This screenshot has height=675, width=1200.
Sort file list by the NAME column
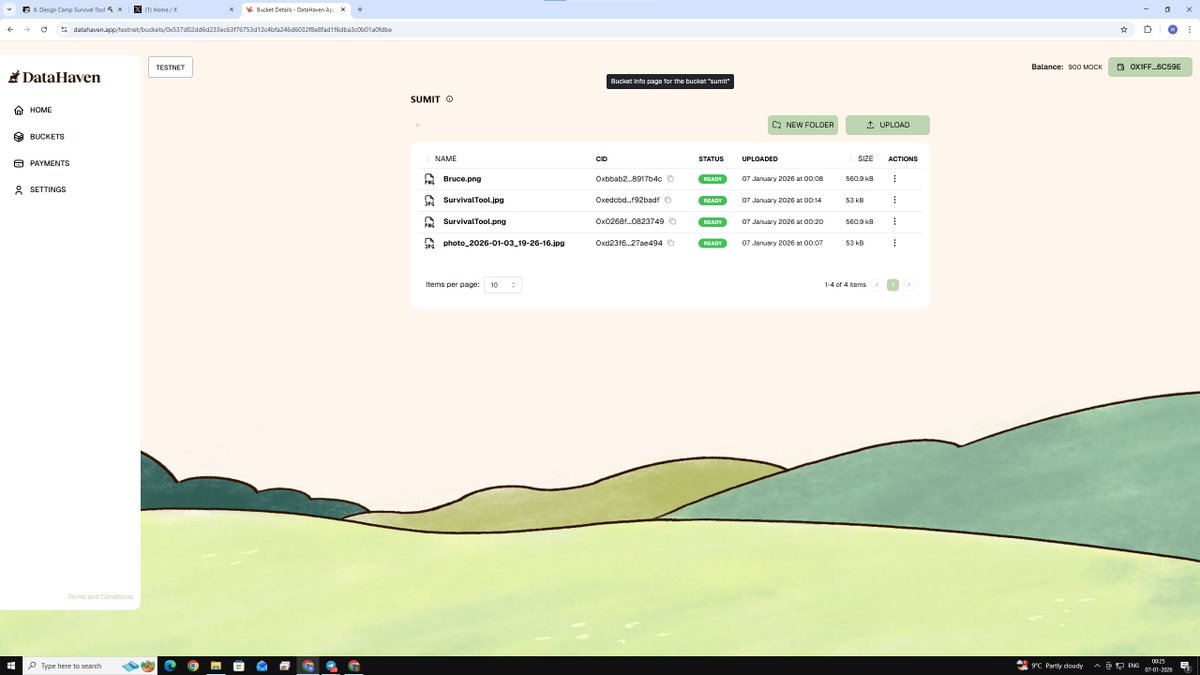point(445,159)
